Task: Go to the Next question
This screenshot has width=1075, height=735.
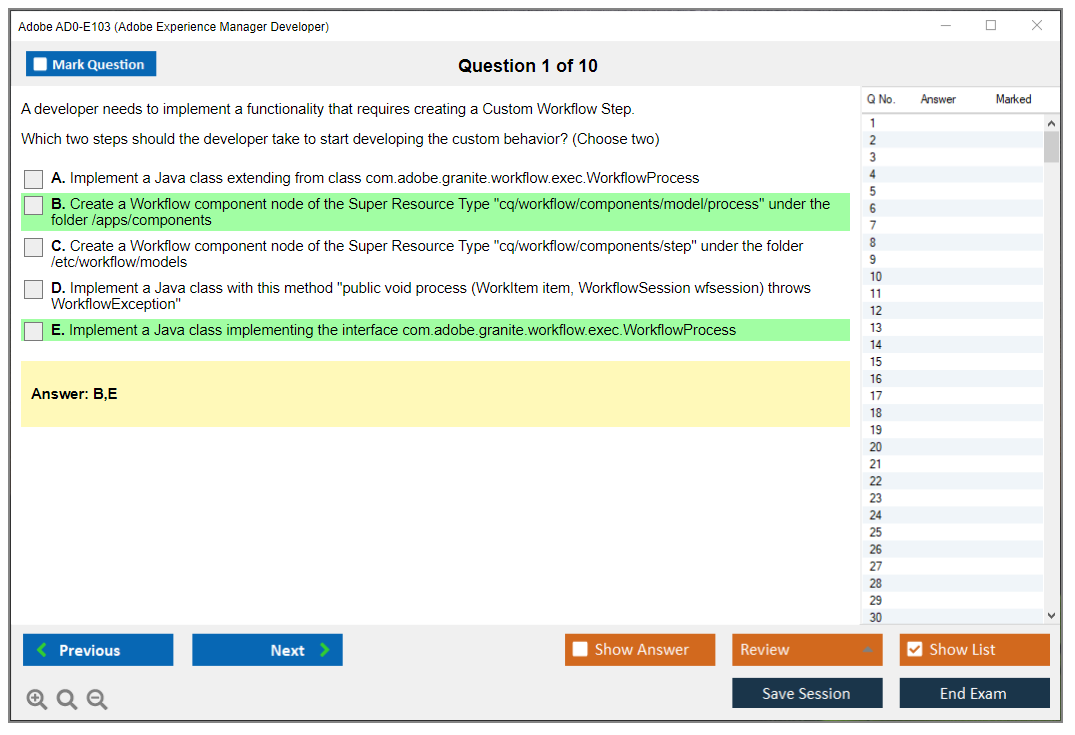Action: coord(267,650)
